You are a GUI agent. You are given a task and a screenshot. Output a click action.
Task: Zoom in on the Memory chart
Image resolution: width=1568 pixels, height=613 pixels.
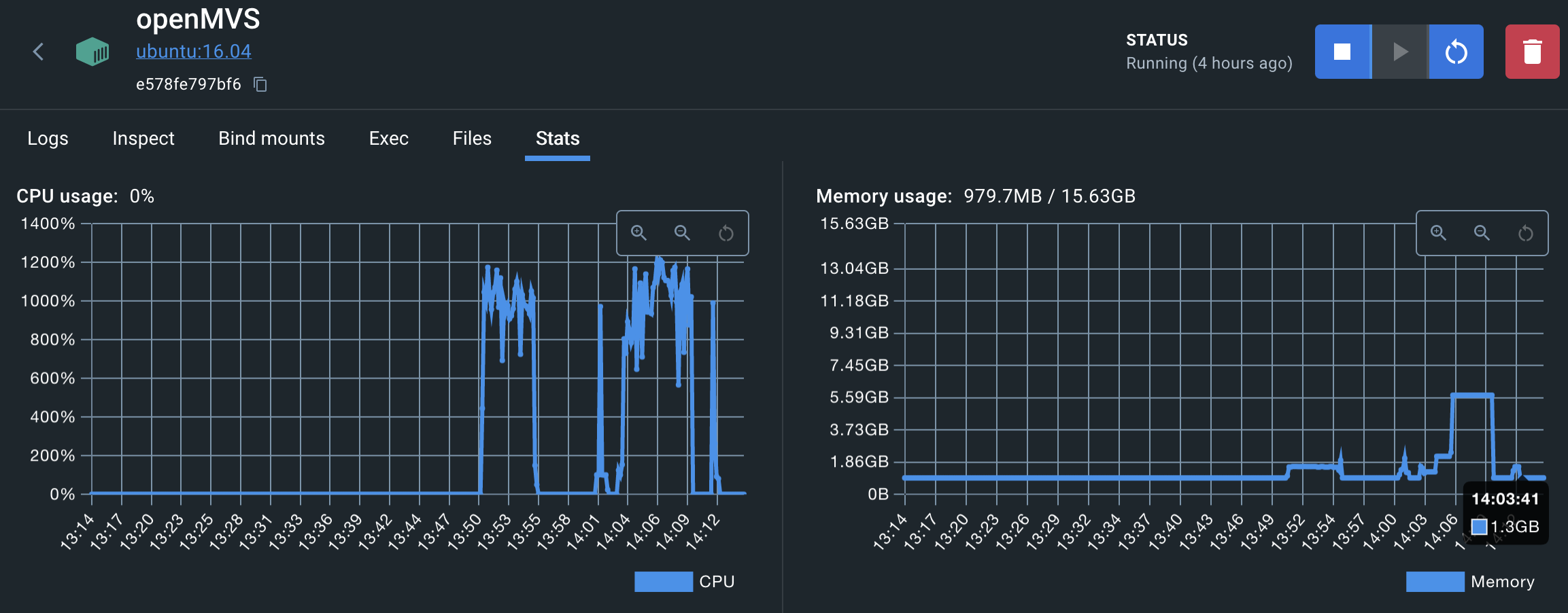click(1438, 233)
